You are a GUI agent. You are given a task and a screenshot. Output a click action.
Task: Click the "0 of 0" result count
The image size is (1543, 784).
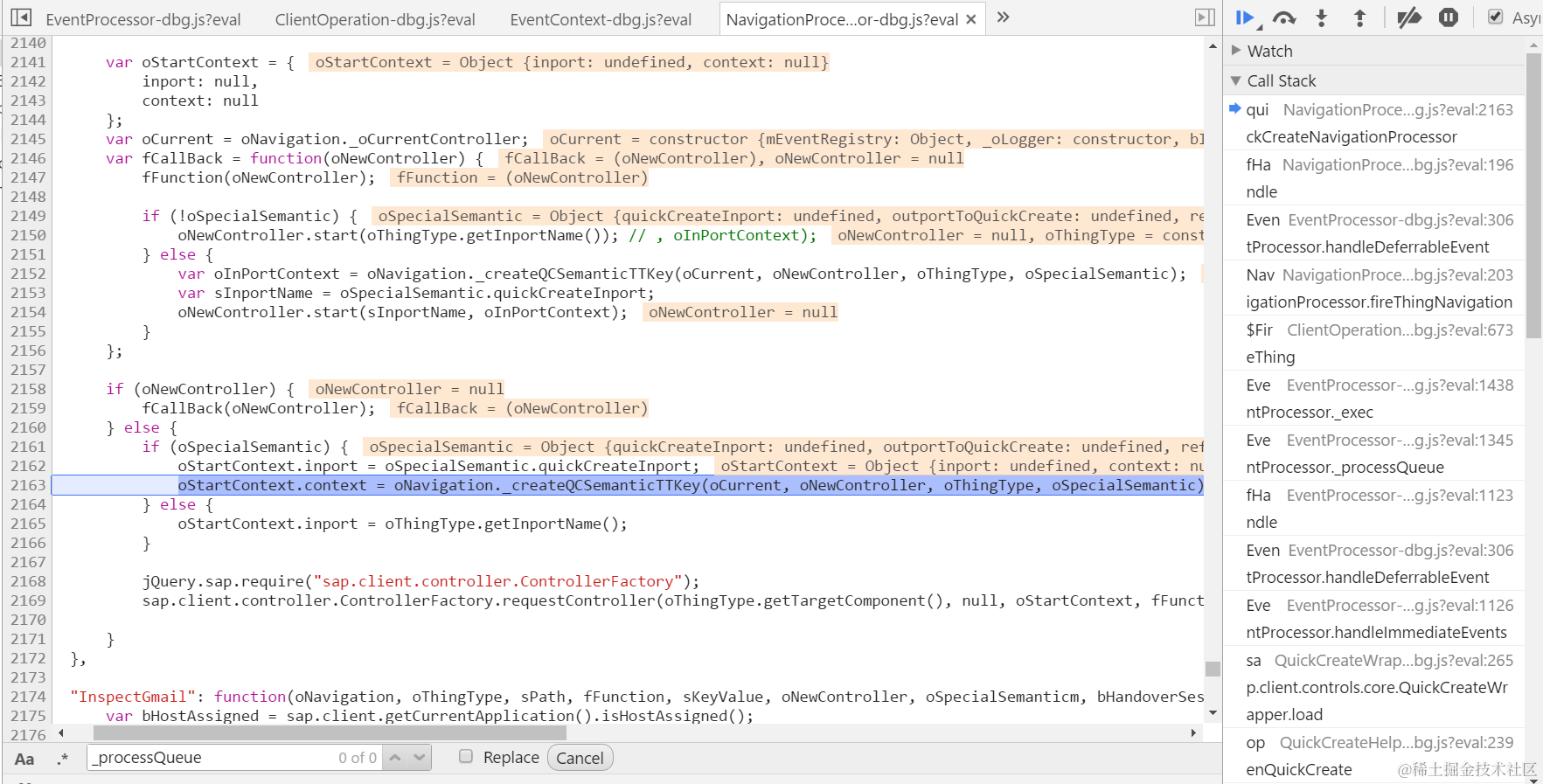pyautogui.click(x=358, y=758)
